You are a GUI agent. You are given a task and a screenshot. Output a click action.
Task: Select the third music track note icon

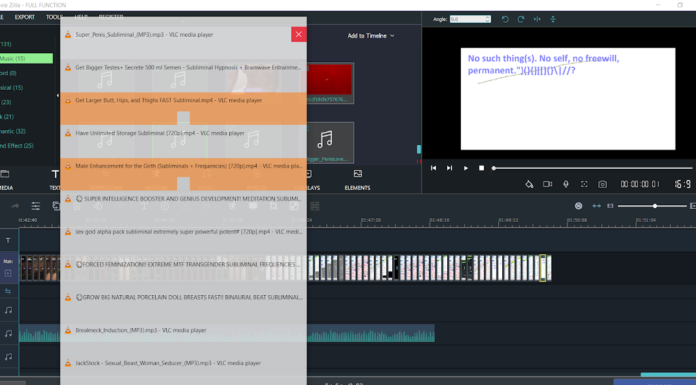click(8, 356)
